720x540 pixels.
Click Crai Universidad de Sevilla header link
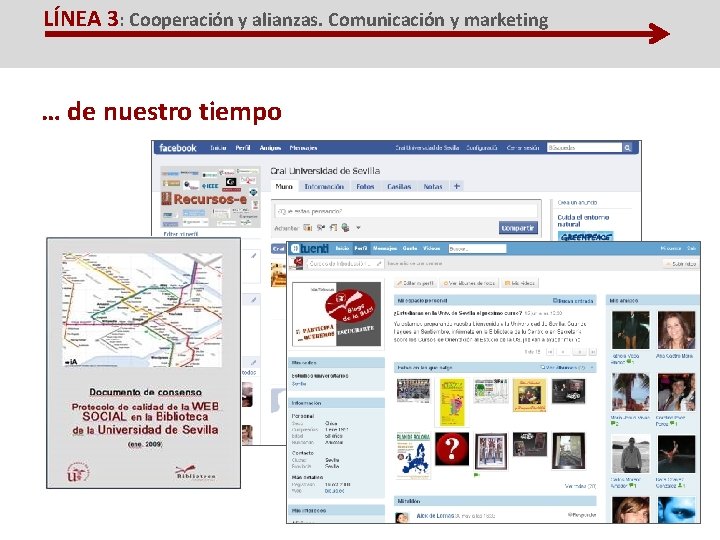pos(427,148)
